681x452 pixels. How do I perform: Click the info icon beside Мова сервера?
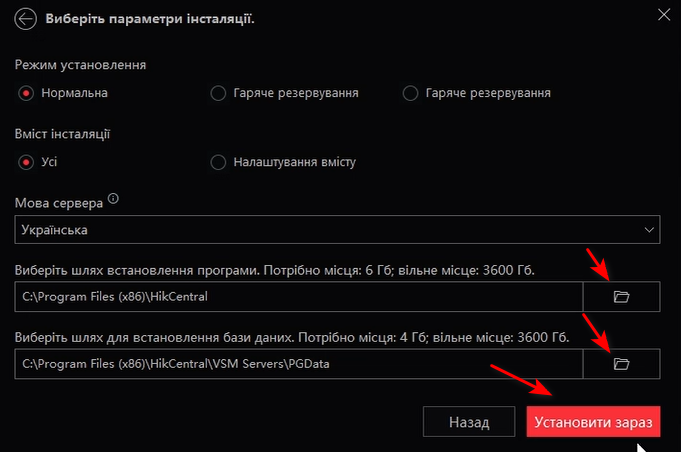[113, 200]
